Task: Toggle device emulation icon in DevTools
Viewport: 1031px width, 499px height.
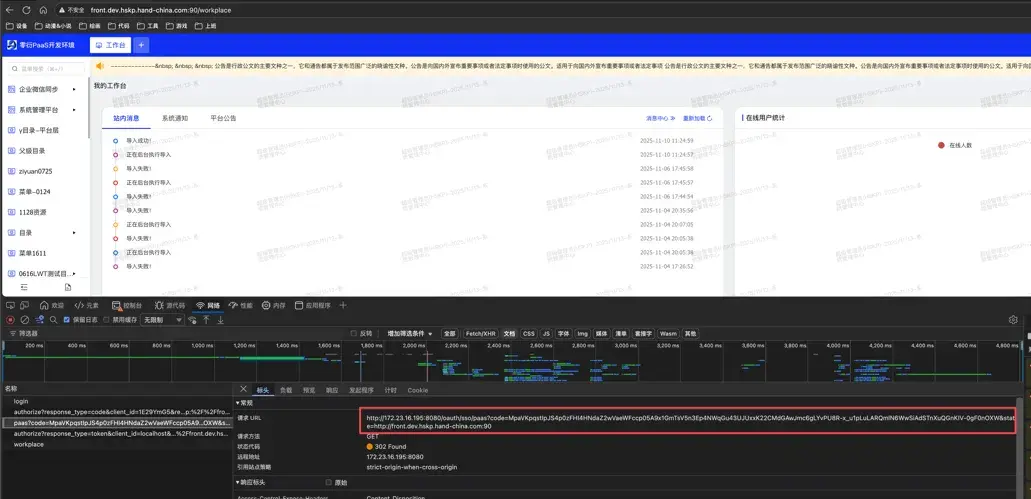Action: point(25,305)
